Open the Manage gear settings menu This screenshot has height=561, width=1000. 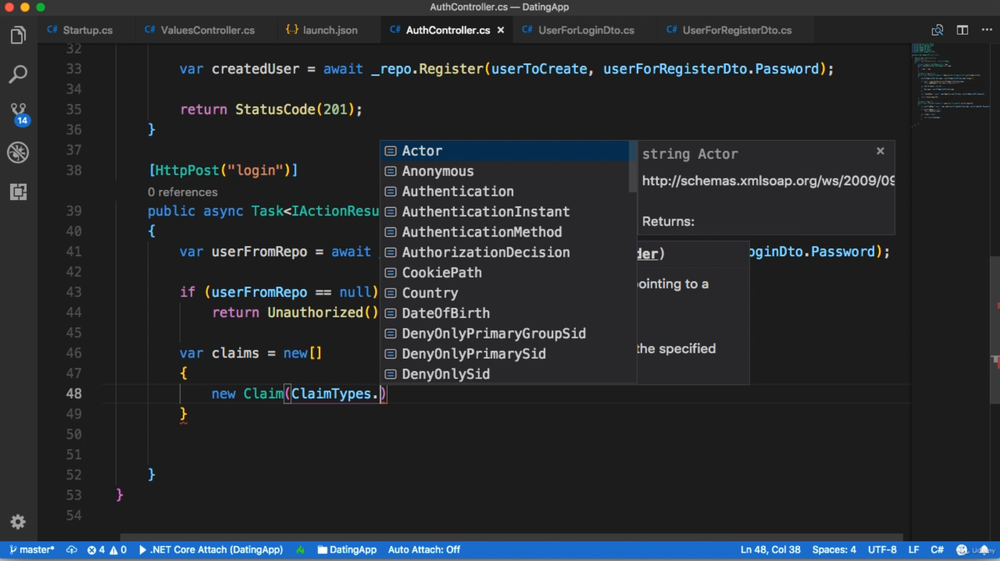coord(18,521)
